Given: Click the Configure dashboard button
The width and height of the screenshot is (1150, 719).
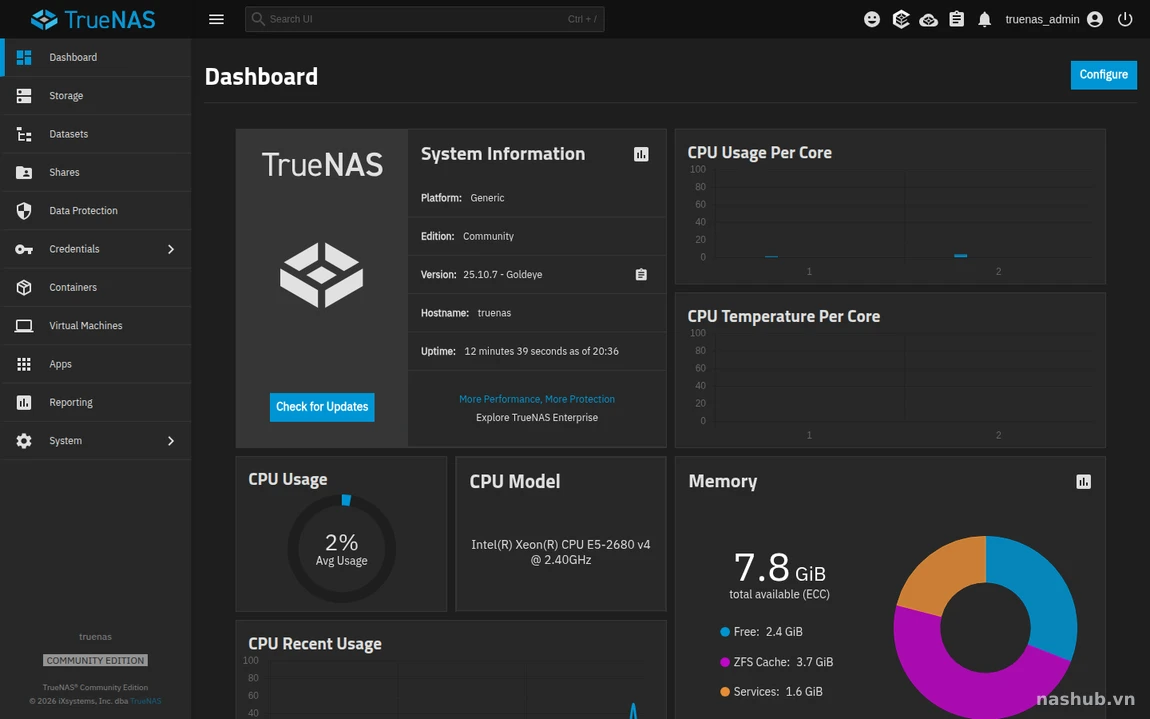Looking at the screenshot, I should (1103, 74).
